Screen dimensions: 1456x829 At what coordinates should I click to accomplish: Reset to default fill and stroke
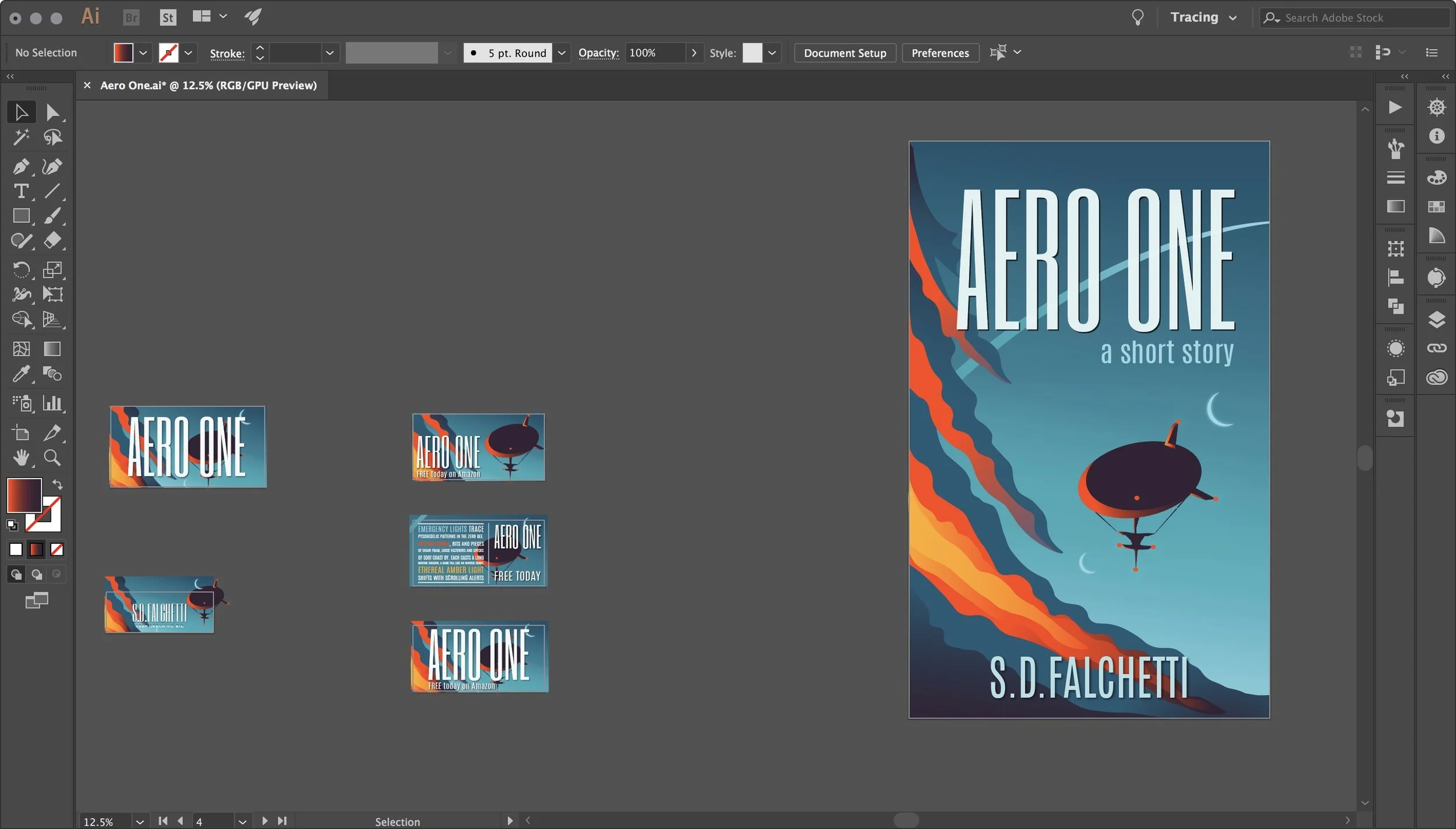(12, 525)
